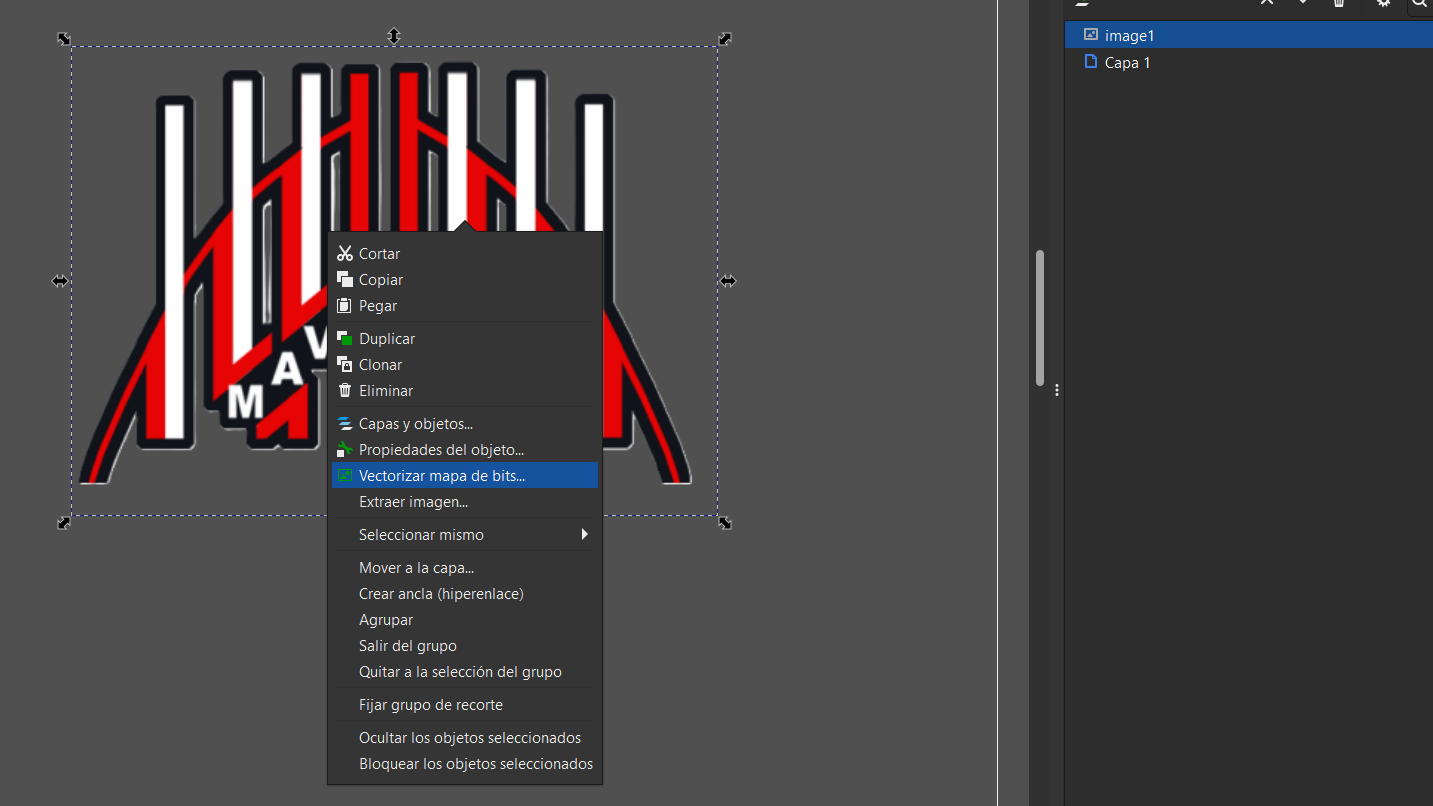Click Salir del grupo

pyautogui.click(x=465, y=646)
